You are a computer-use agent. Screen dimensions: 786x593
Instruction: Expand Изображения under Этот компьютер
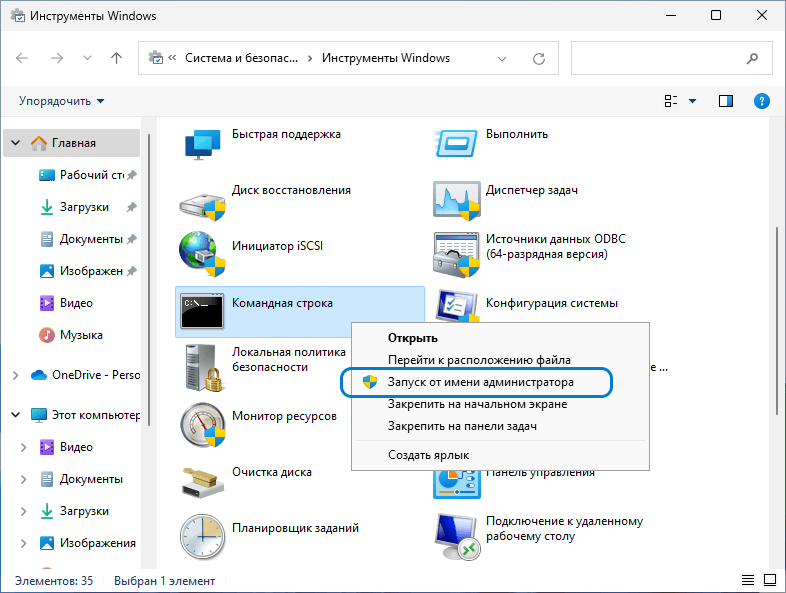(x=23, y=543)
